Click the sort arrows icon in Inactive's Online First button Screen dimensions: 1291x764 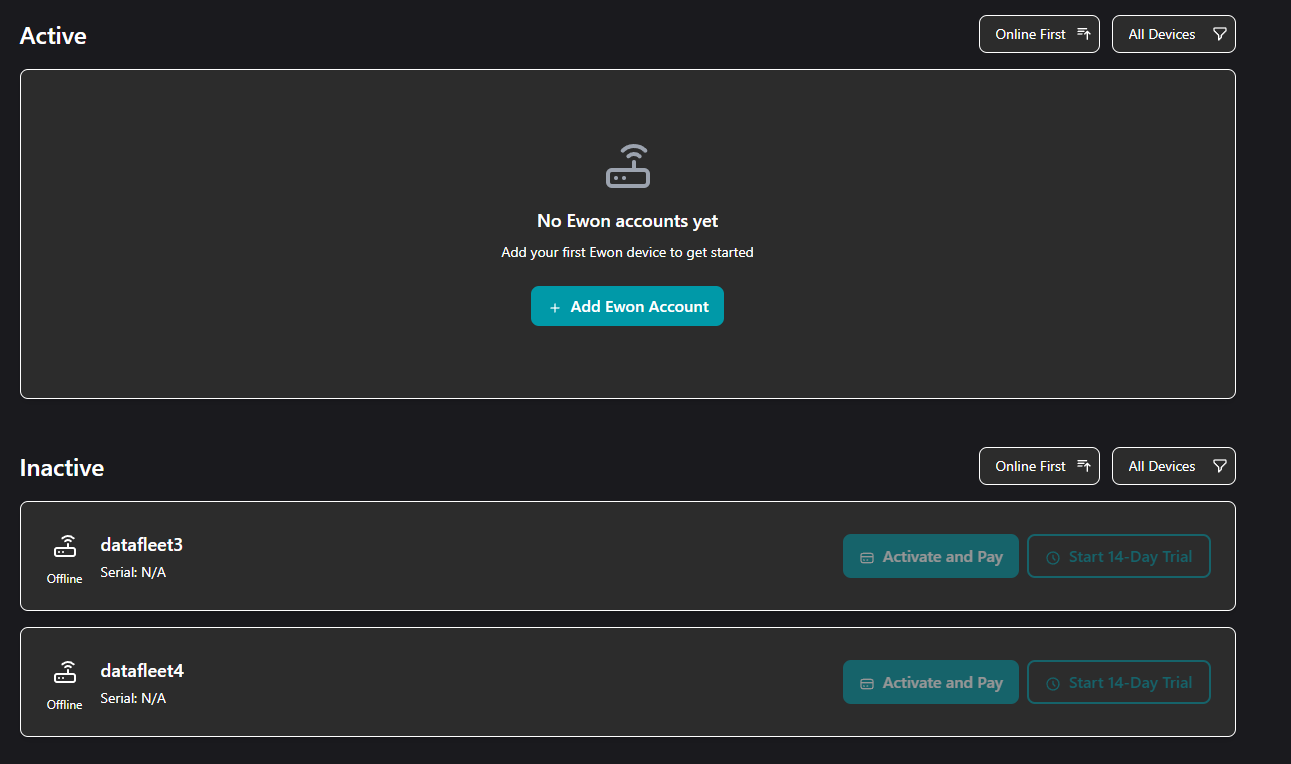pyautogui.click(x=1085, y=465)
